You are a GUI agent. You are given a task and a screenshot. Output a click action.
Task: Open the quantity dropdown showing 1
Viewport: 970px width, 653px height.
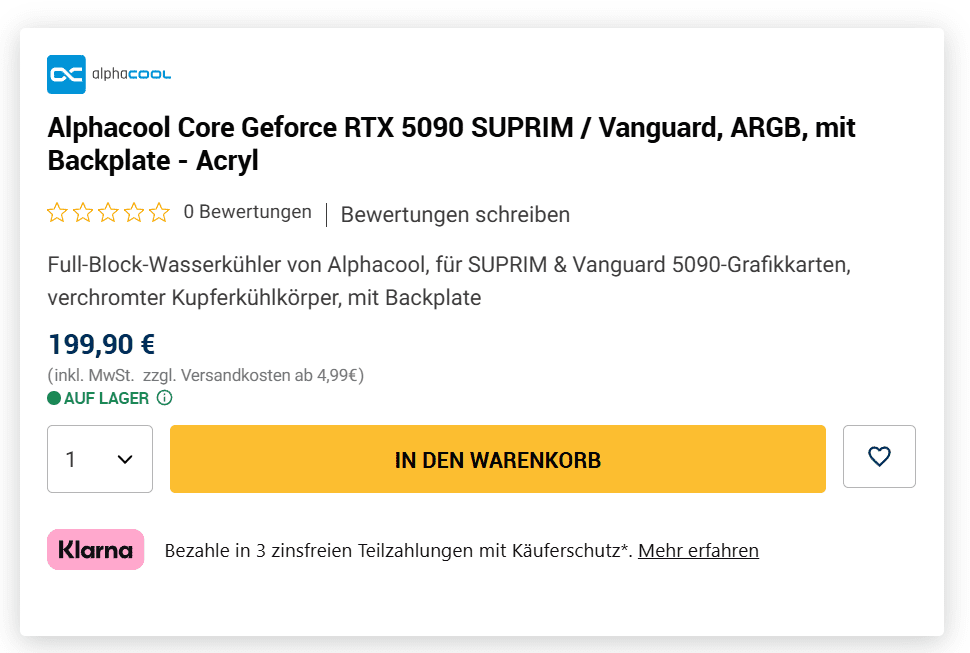coord(100,459)
